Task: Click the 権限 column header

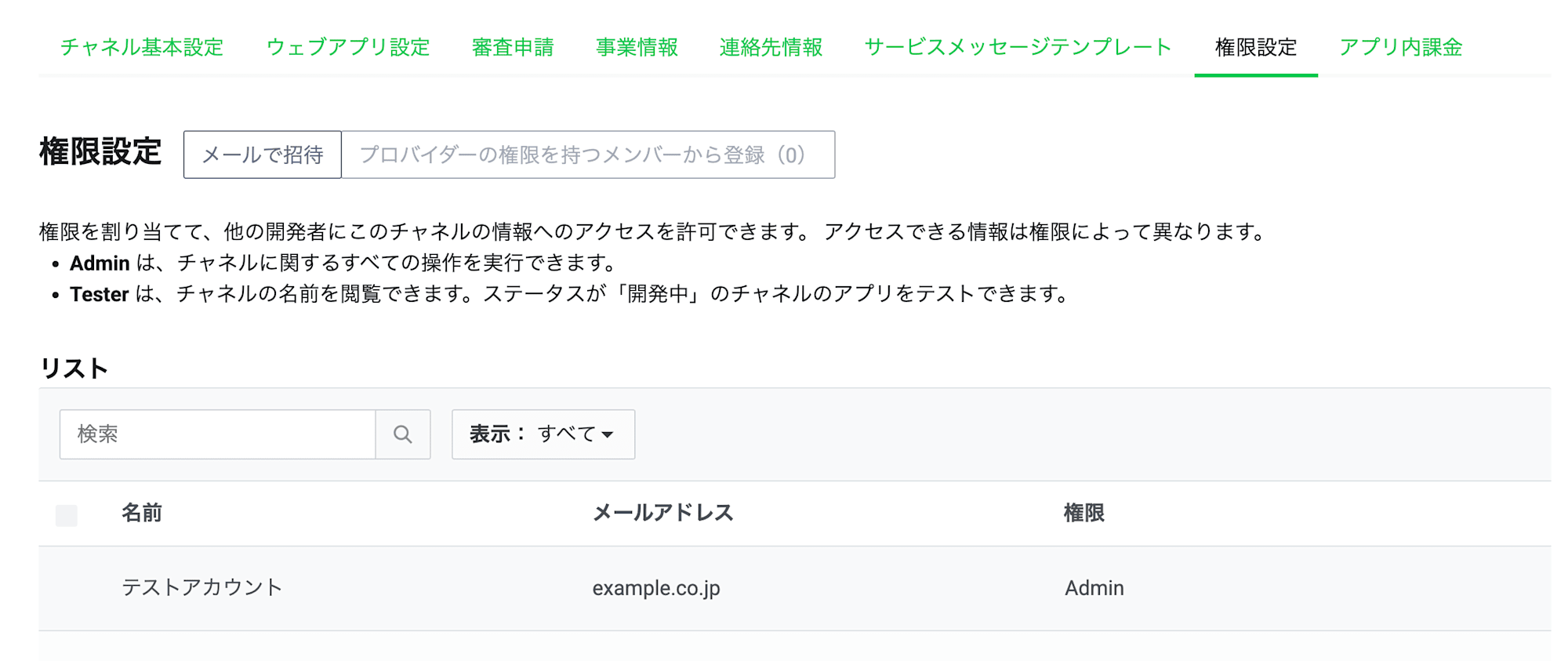Action: click(1083, 513)
